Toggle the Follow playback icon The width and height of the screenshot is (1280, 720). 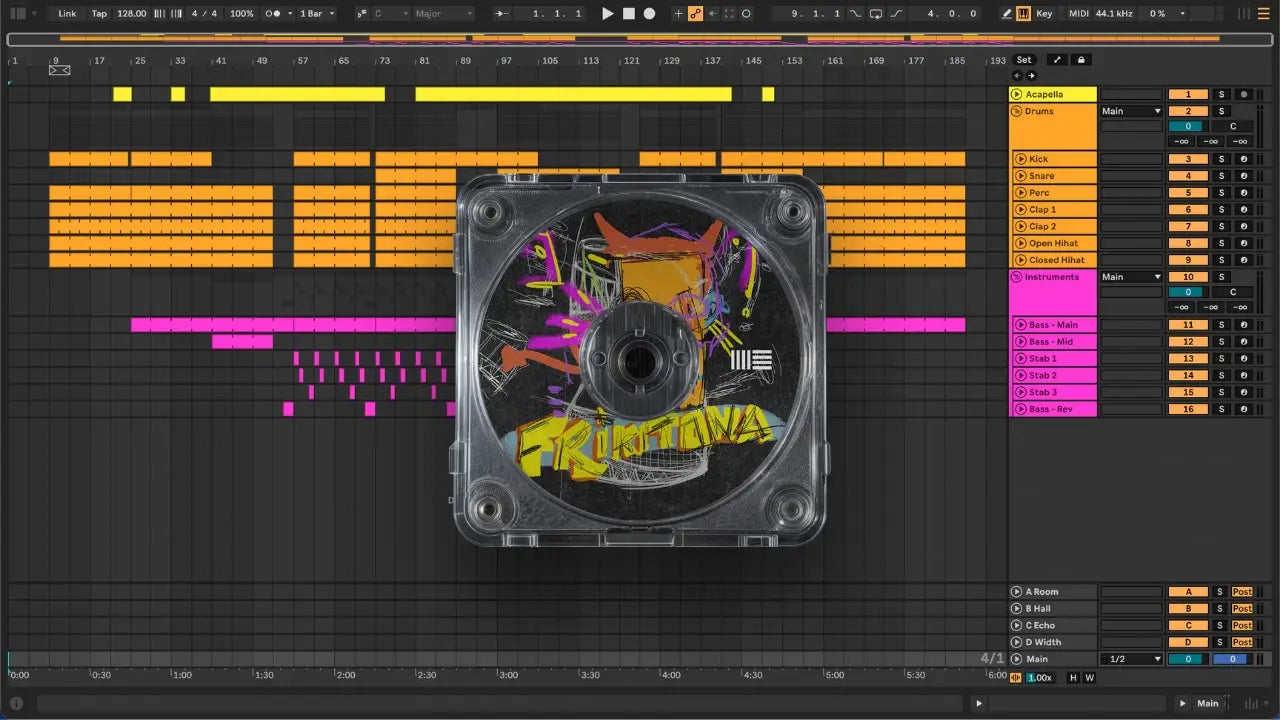point(502,14)
